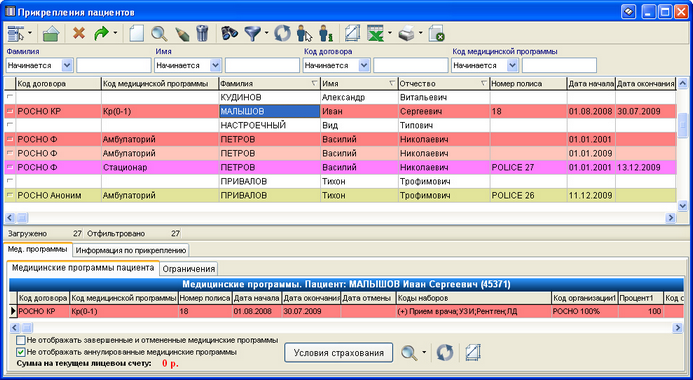This screenshot has height=380, width=693.
Task: Sort by Номер полиса header in upper grid
Action: pos(528,84)
